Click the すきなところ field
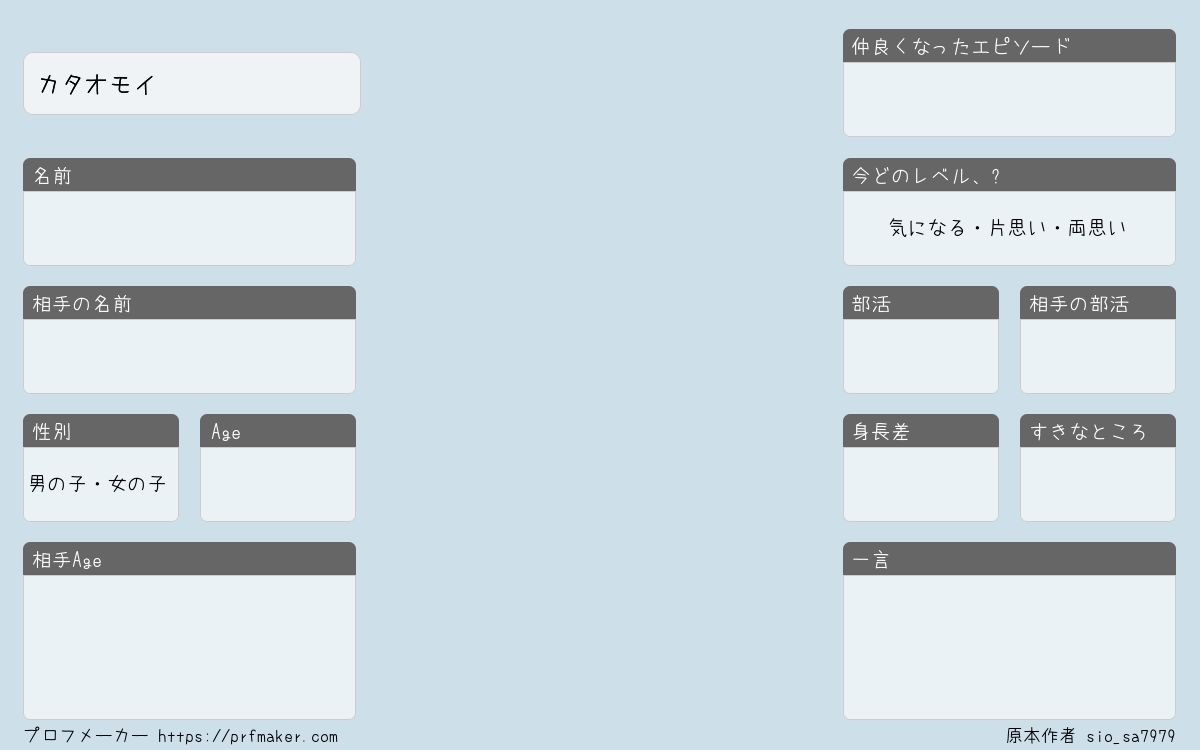The width and height of the screenshot is (1200, 750). coord(1098,484)
